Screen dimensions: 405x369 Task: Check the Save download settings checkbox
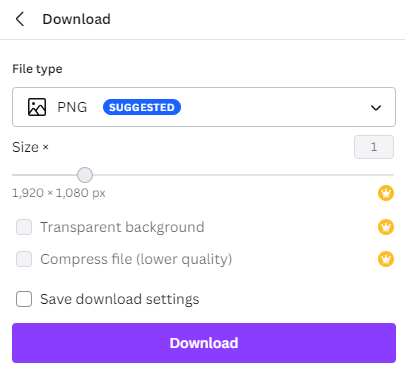24,299
